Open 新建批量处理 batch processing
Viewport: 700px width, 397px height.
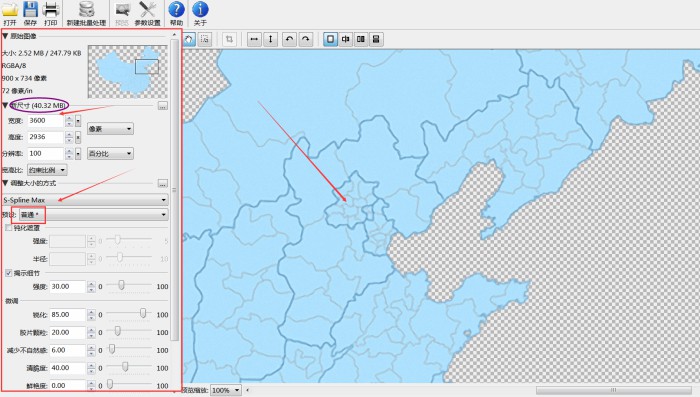pyautogui.click(x=86, y=9)
